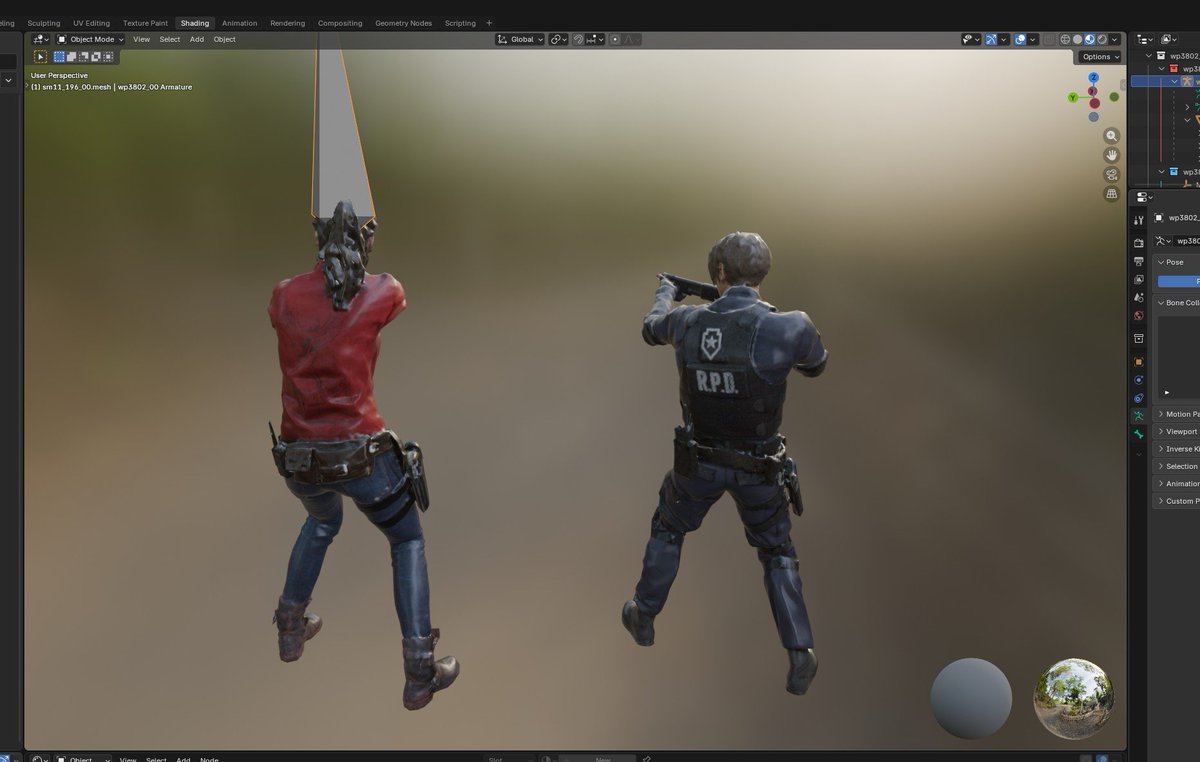Open the Options dropdown in viewport
Image resolution: width=1200 pixels, height=762 pixels.
(1100, 57)
